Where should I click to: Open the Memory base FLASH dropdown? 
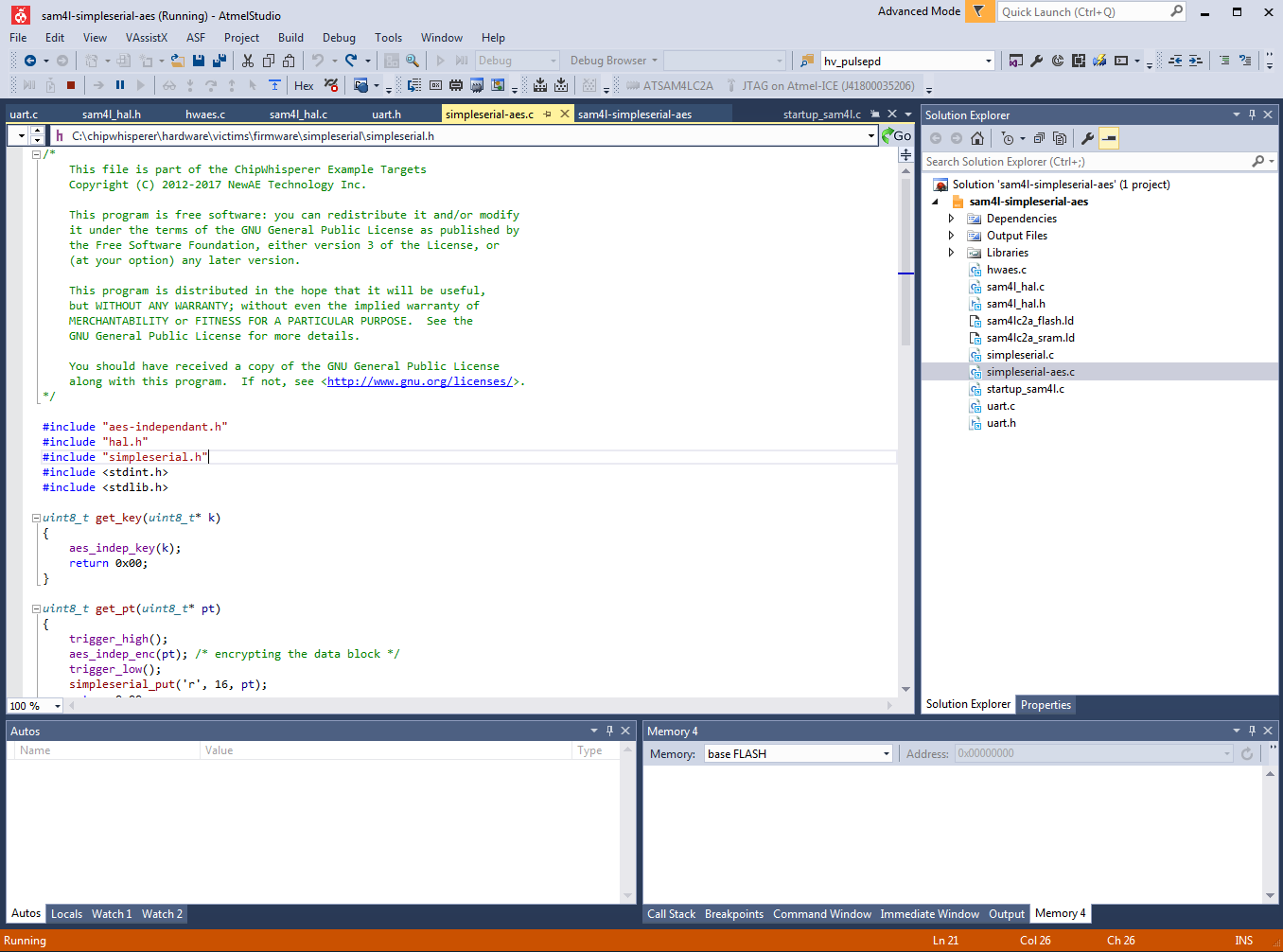click(887, 753)
